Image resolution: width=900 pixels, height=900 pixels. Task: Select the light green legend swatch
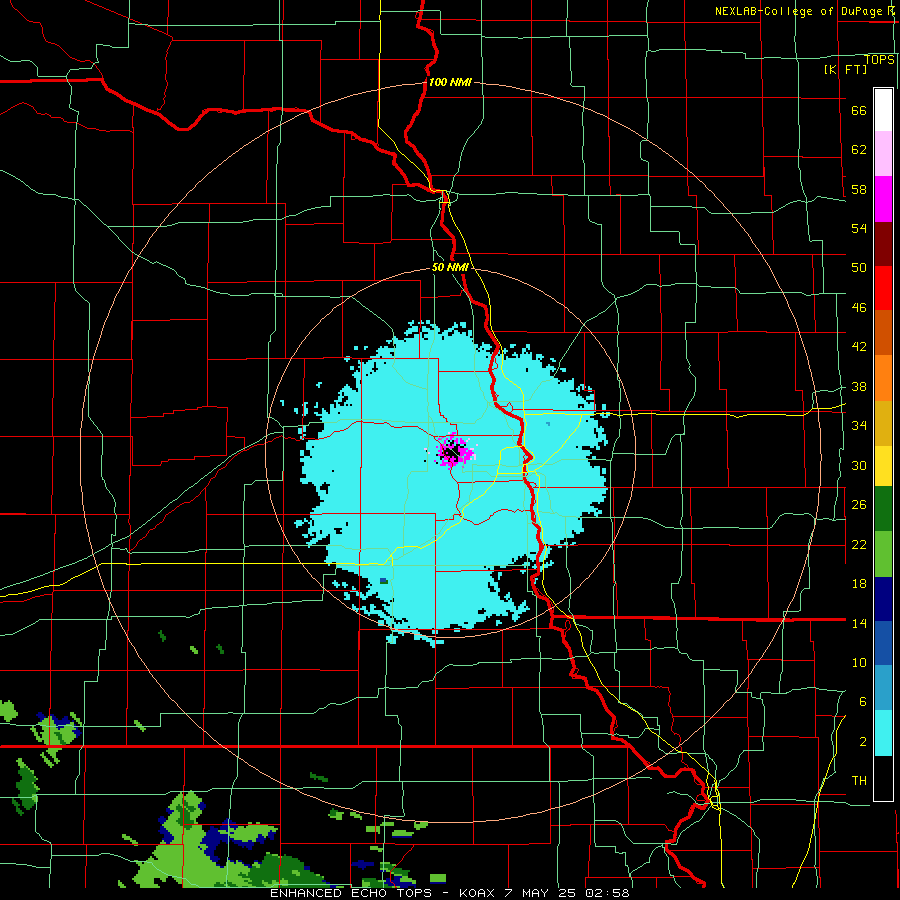click(883, 554)
